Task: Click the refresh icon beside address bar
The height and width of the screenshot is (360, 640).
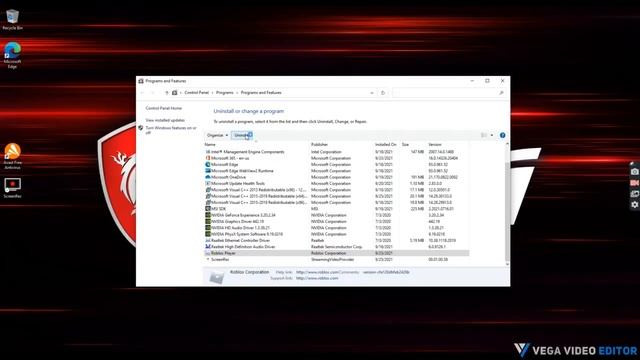Action: coord(383,93)
